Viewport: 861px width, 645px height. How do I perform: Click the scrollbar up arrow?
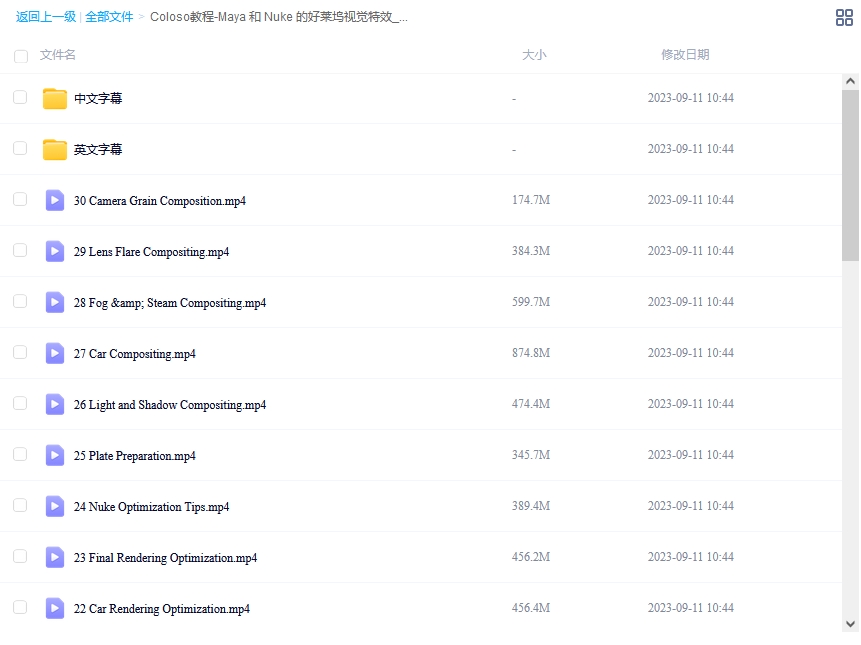pos(850,81)
